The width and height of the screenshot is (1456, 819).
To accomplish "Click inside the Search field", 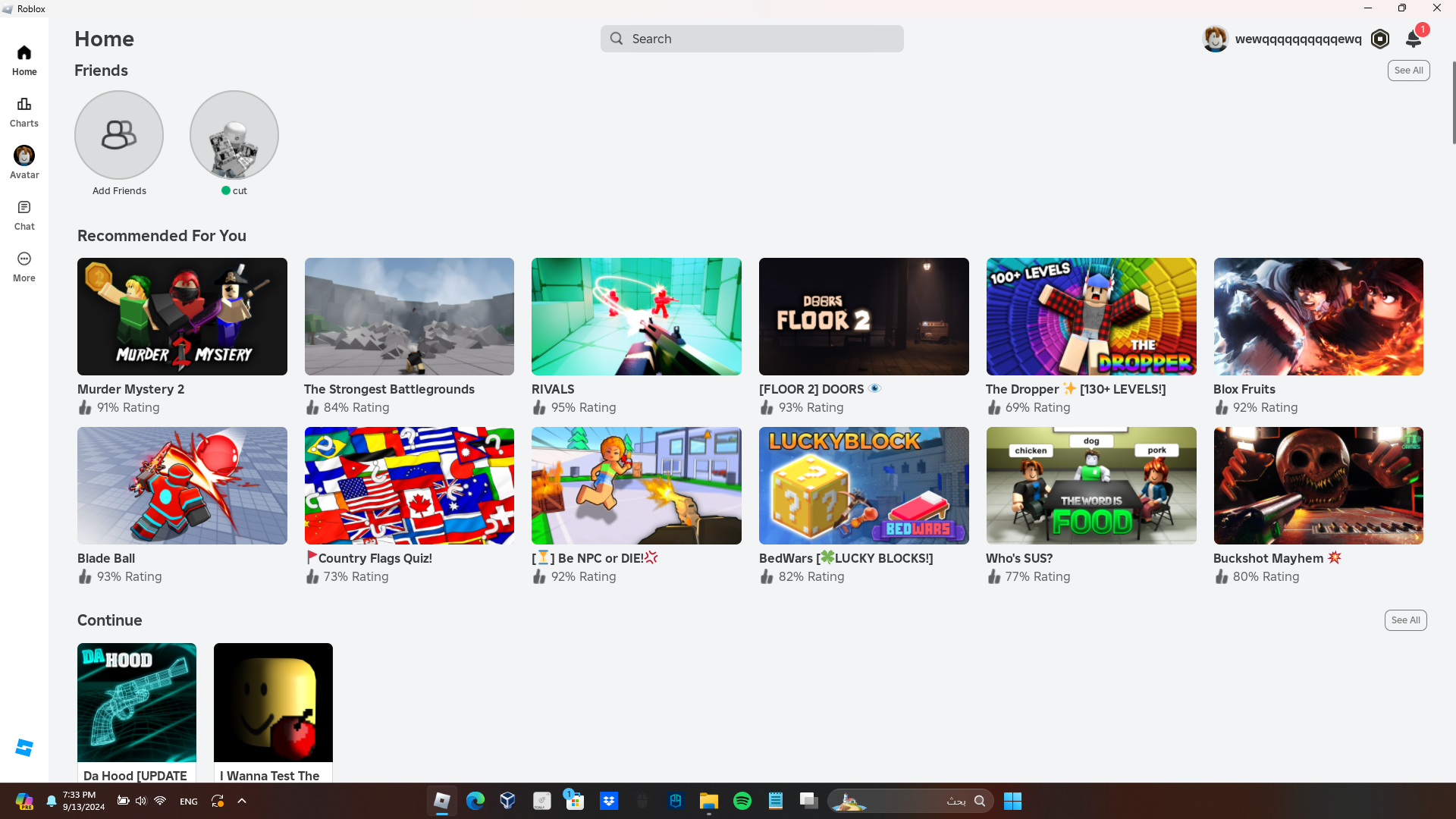I will tap(752, 39).
